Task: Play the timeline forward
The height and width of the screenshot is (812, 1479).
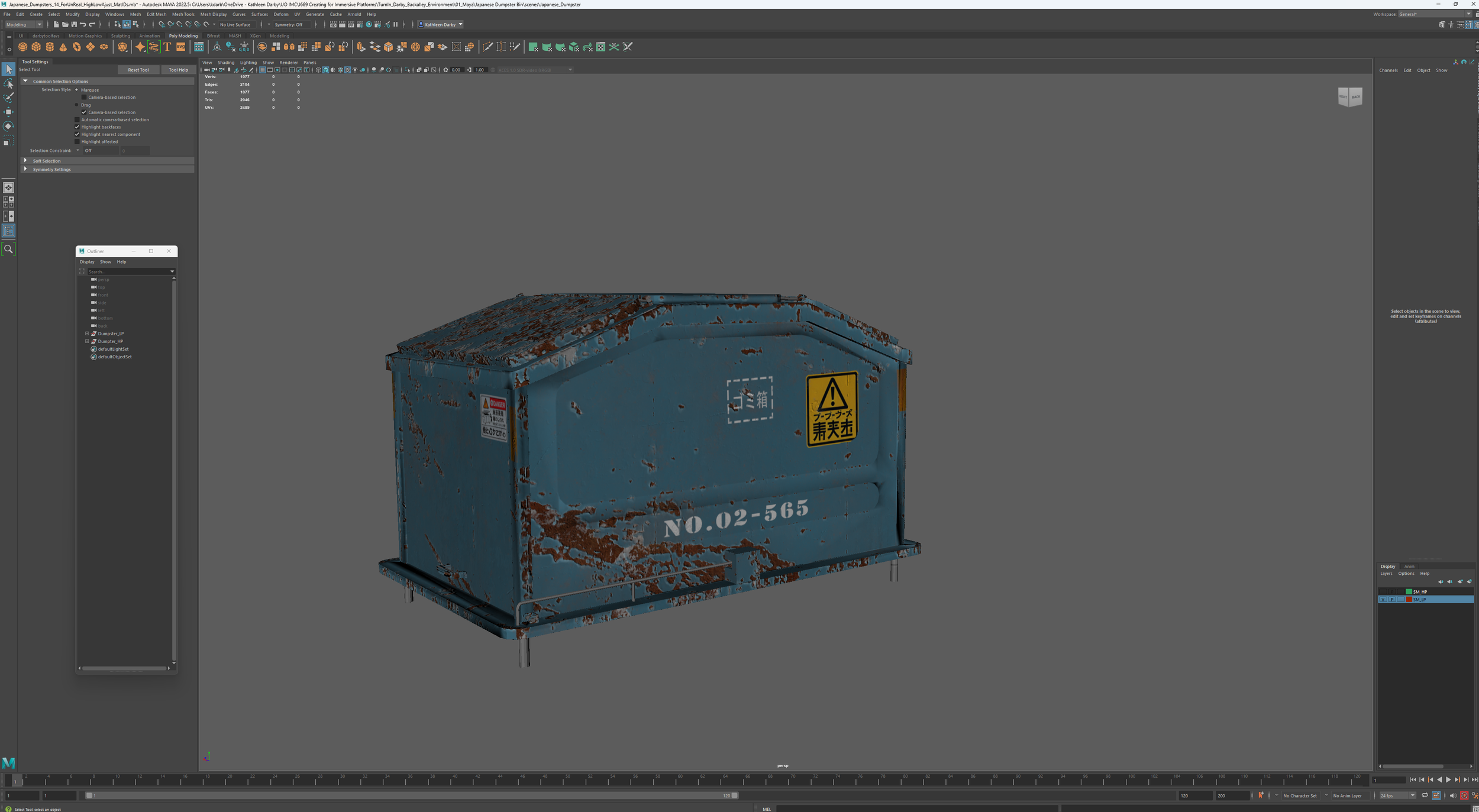Action: tap(1448, 779)
